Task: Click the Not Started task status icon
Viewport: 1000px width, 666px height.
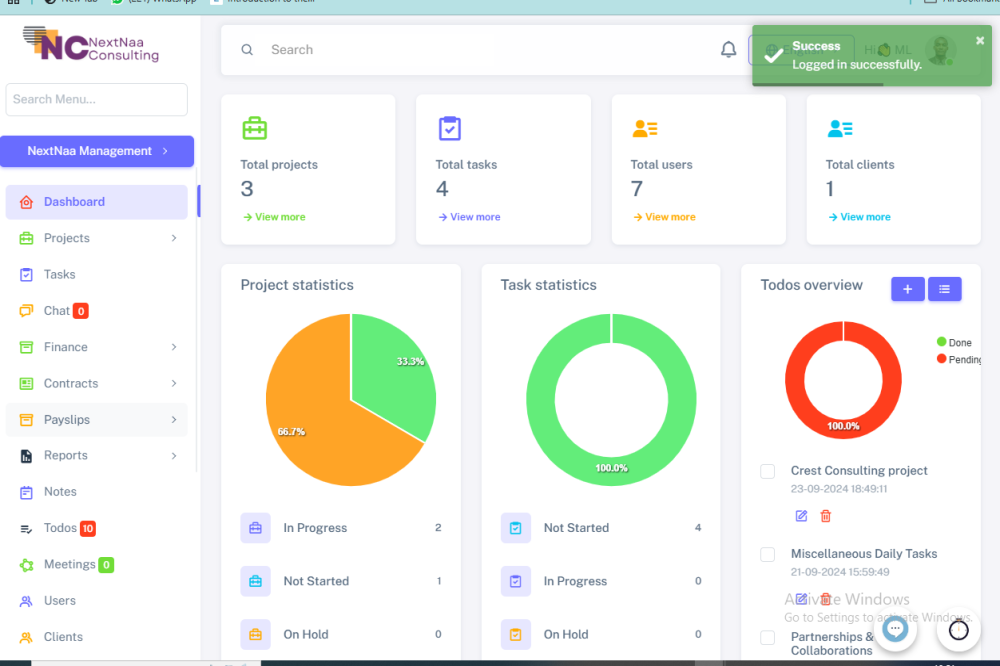Action: tap(515, 528)
